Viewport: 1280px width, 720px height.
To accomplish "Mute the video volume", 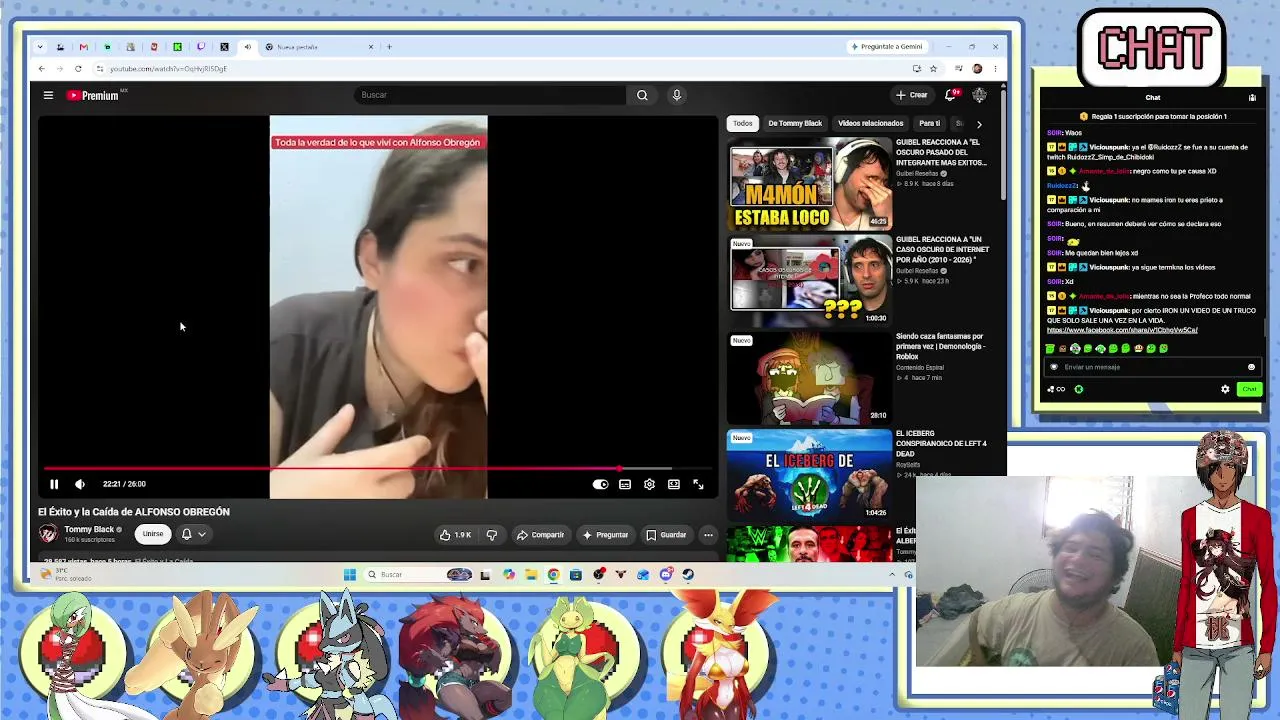I will 80,484.
